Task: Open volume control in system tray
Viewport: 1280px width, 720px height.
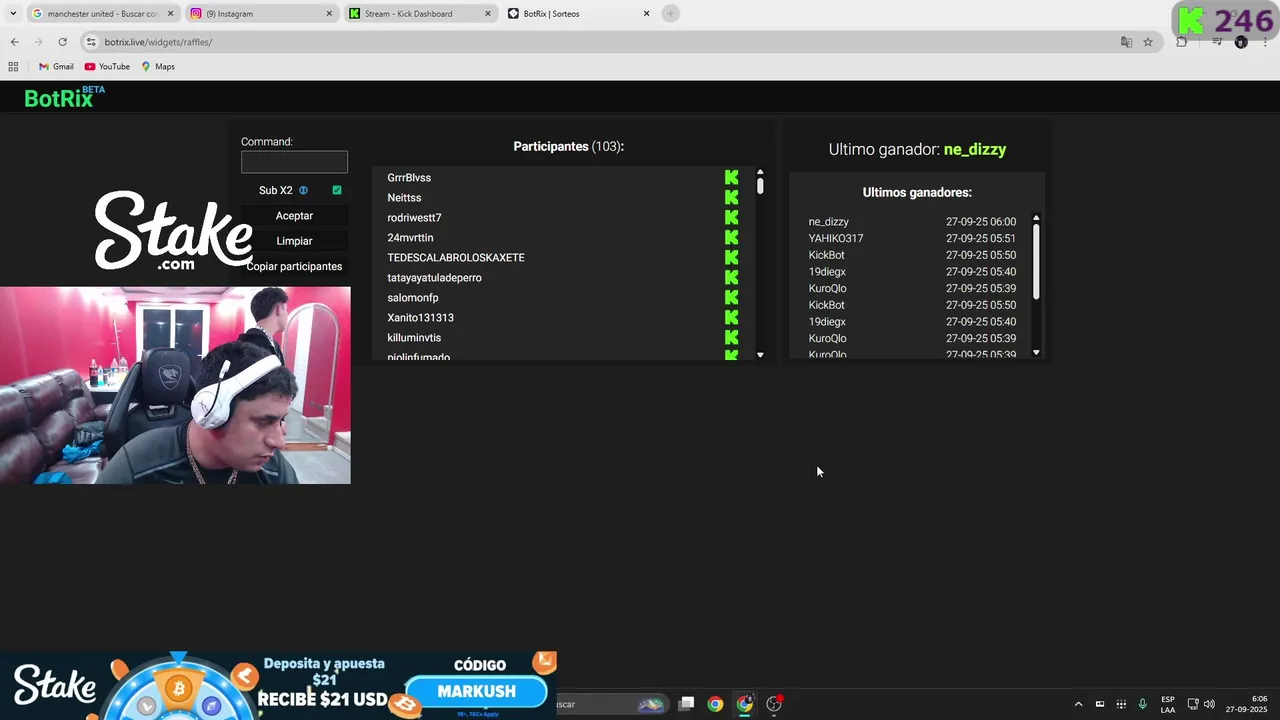Action: coord(1209,704)
